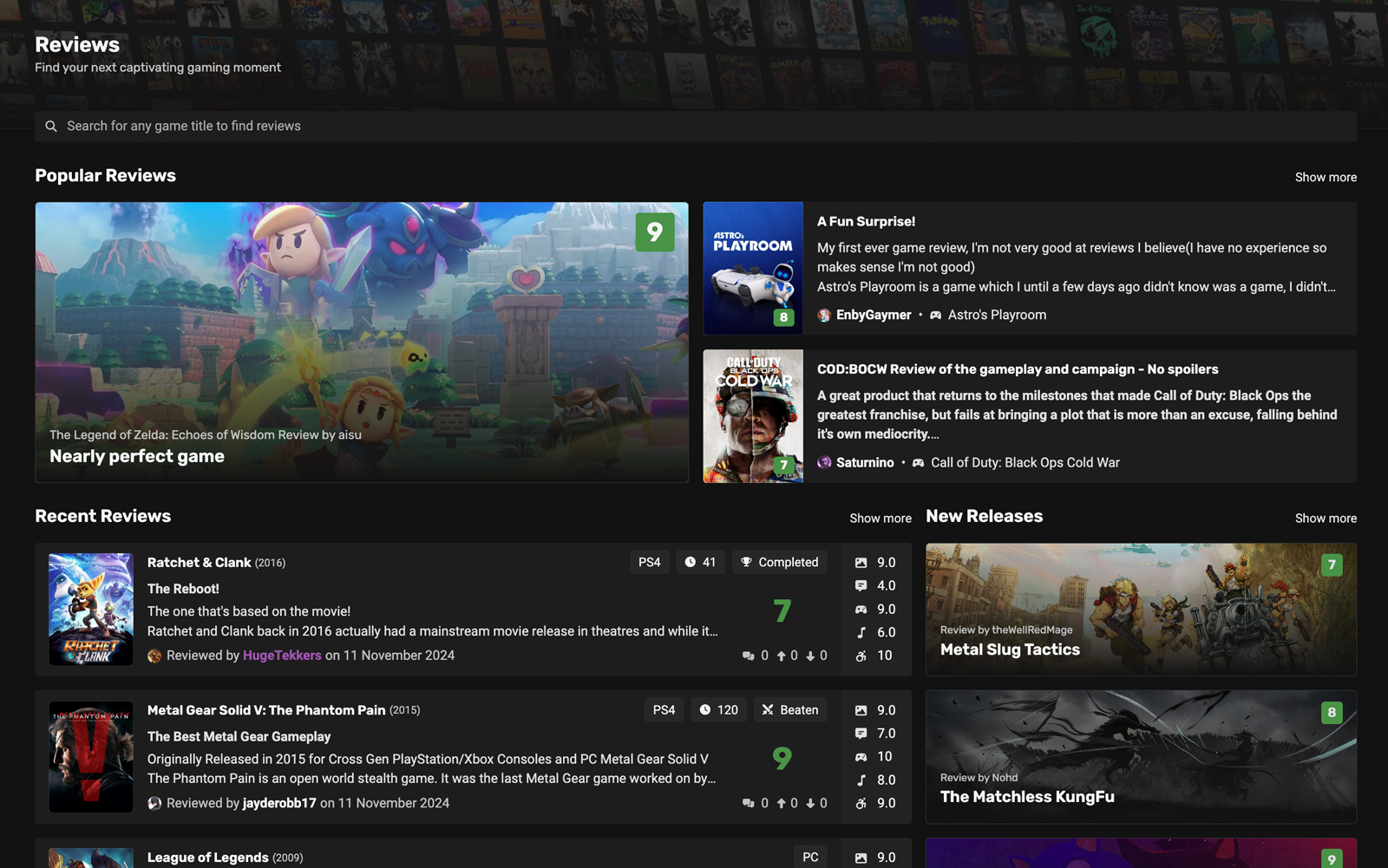Open HugeTekkers reviewer profile link
1388x868 pixels.
click(x=282, y=656)
